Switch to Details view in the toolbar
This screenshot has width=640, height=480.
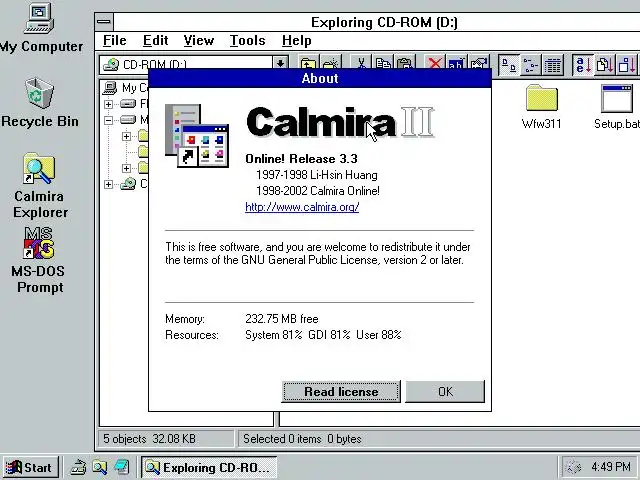(553, 65)
